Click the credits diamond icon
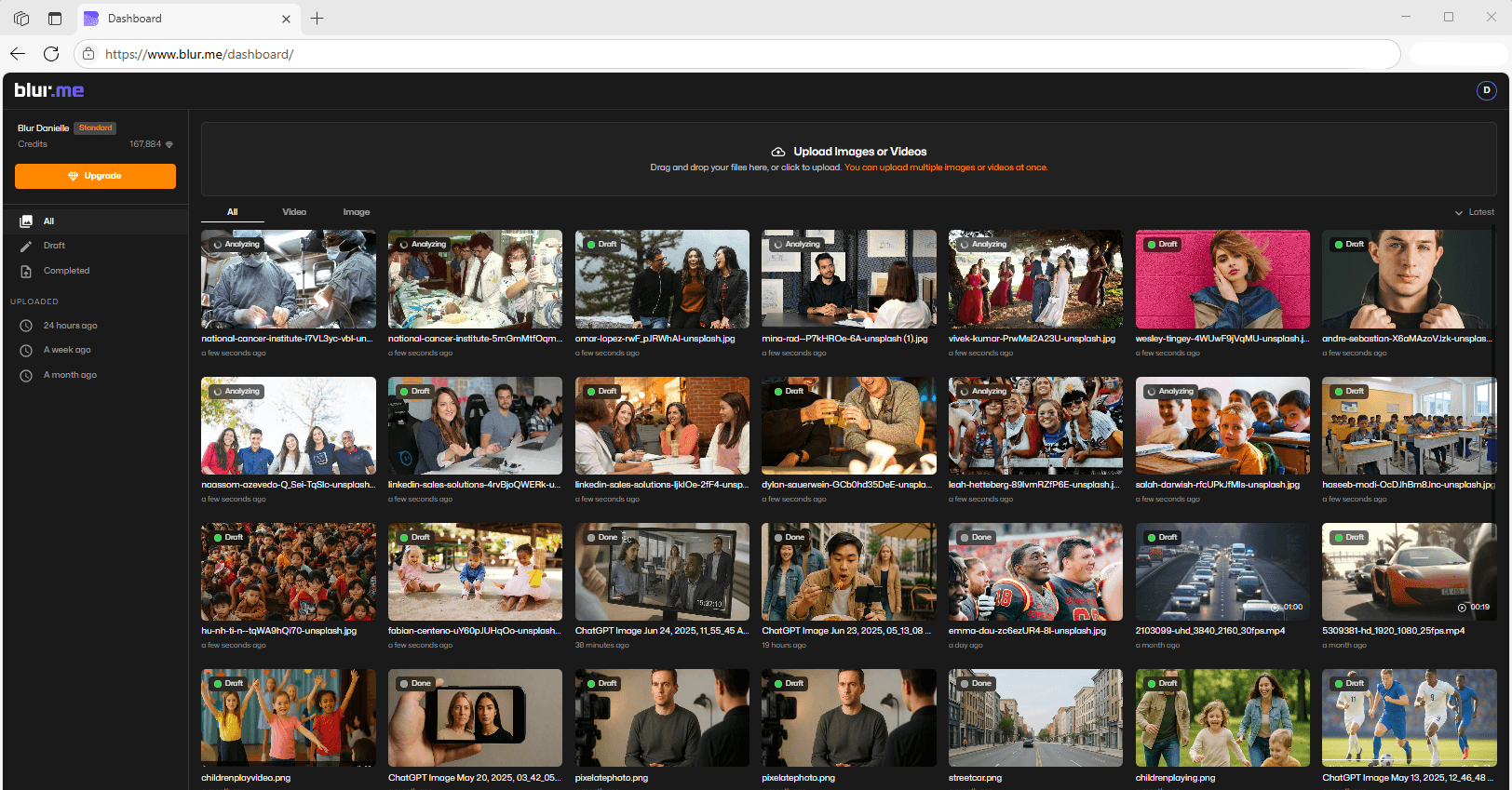Image resolution: width=1512 pixels, height=790 pixels. tap(169, 144)
